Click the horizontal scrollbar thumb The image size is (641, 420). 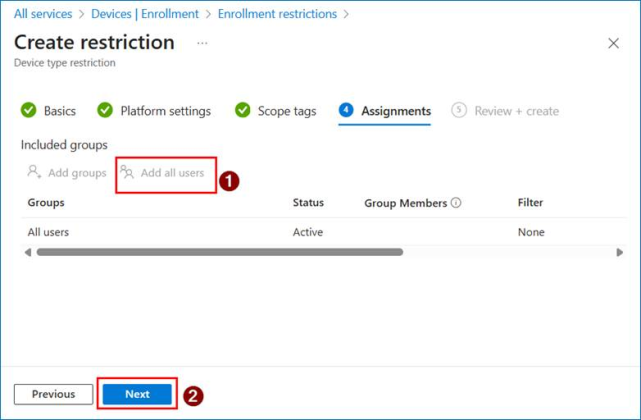[220, 252]
